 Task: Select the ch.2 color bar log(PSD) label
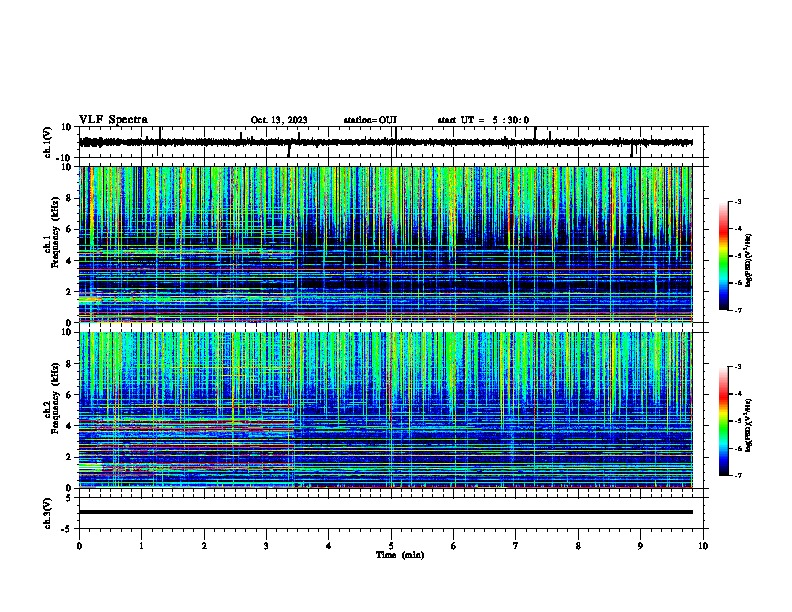pyautogui.click(x=749, y=426)
